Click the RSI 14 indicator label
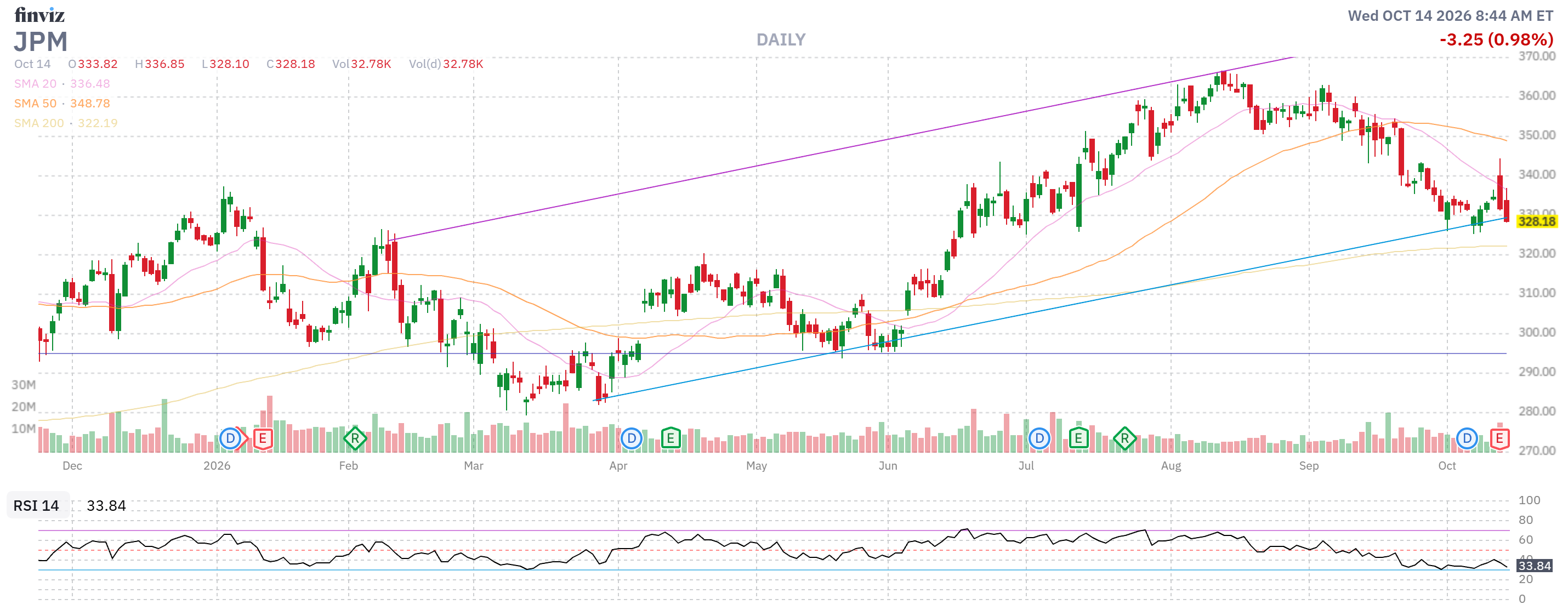1568x616 pixels. 37,505
